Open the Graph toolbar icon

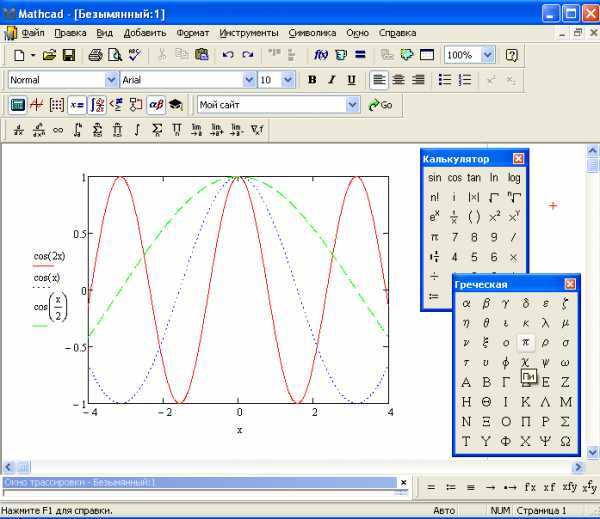click(37, 104)
